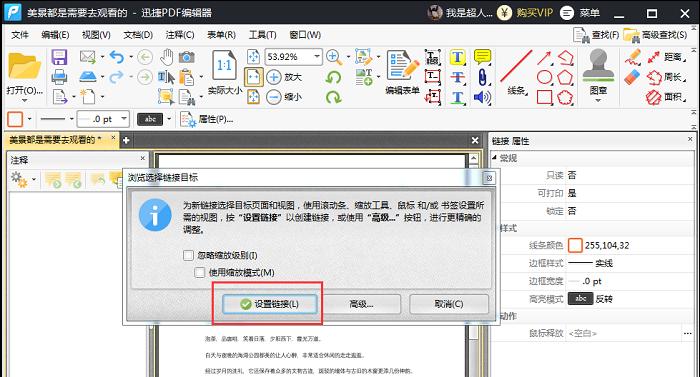Viewport: 700px width, 377px height.
Task: Click the document vertical scrollbar up arrow
Action: [x=473, y=159]
